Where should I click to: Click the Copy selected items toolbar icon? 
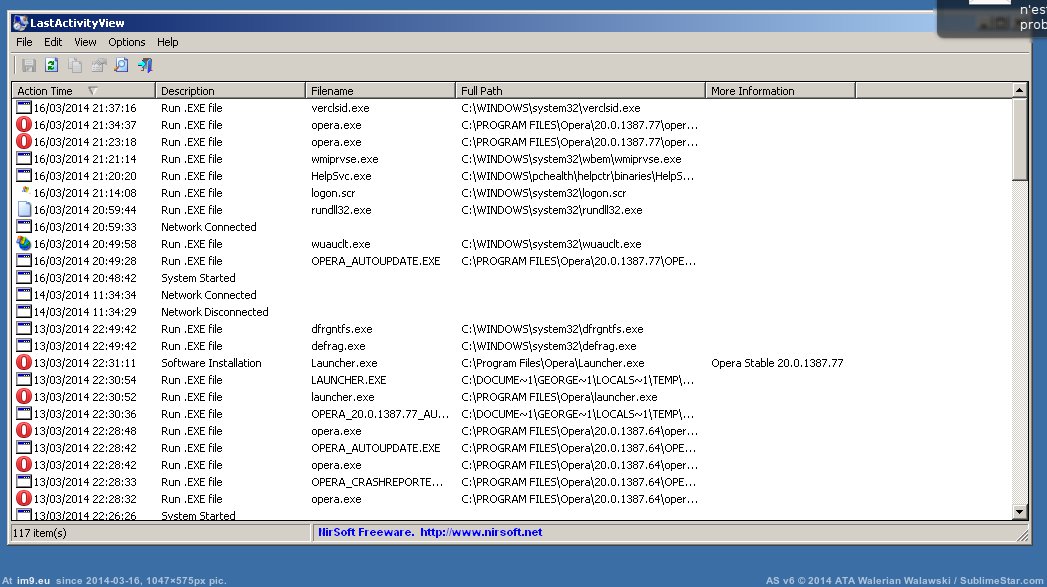click(x=75, y=66)
